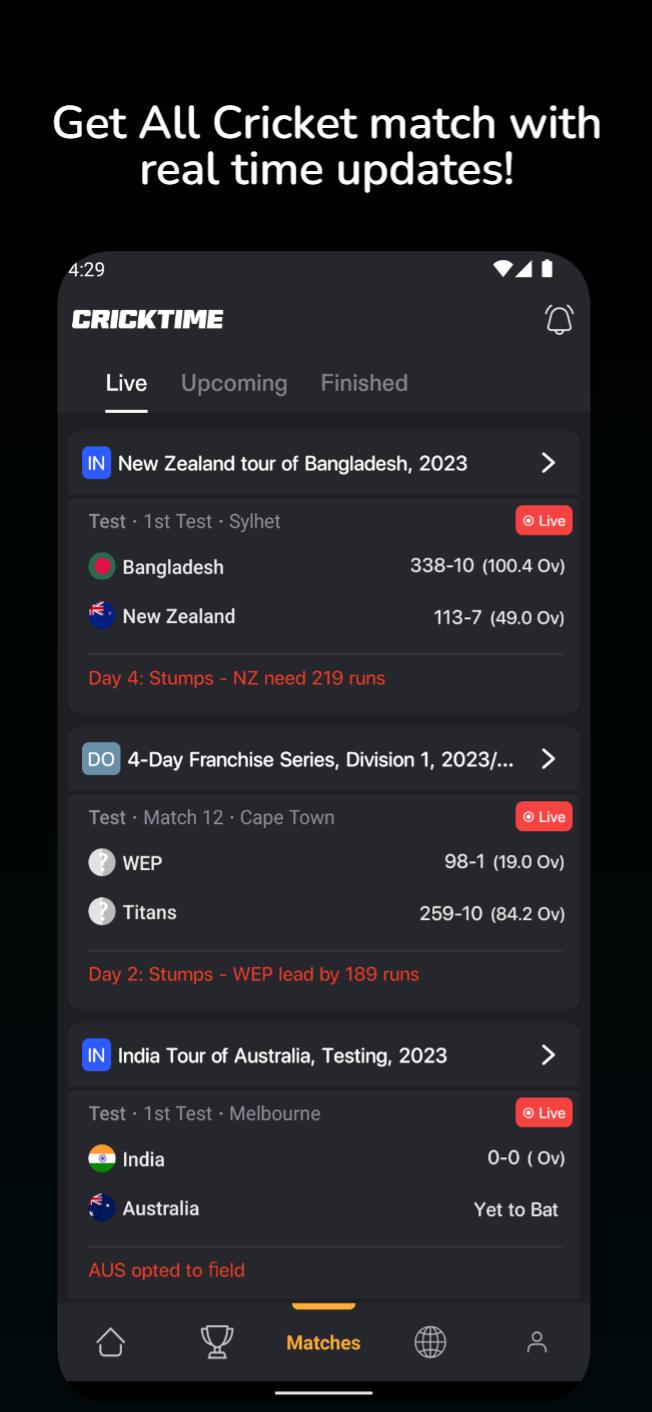
Task: Switch to the Upcoming tab
Action: pos(234,383)
